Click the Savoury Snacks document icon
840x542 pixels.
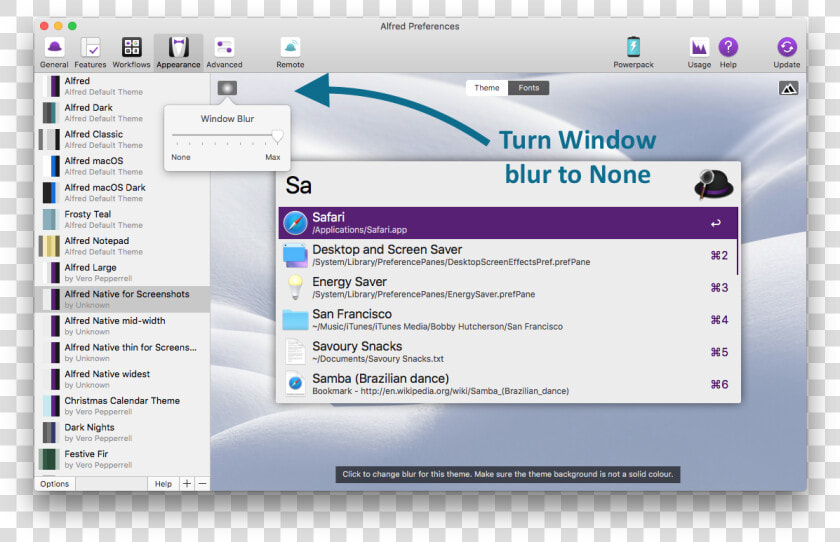pyautogui.click(x=295, y=352)
